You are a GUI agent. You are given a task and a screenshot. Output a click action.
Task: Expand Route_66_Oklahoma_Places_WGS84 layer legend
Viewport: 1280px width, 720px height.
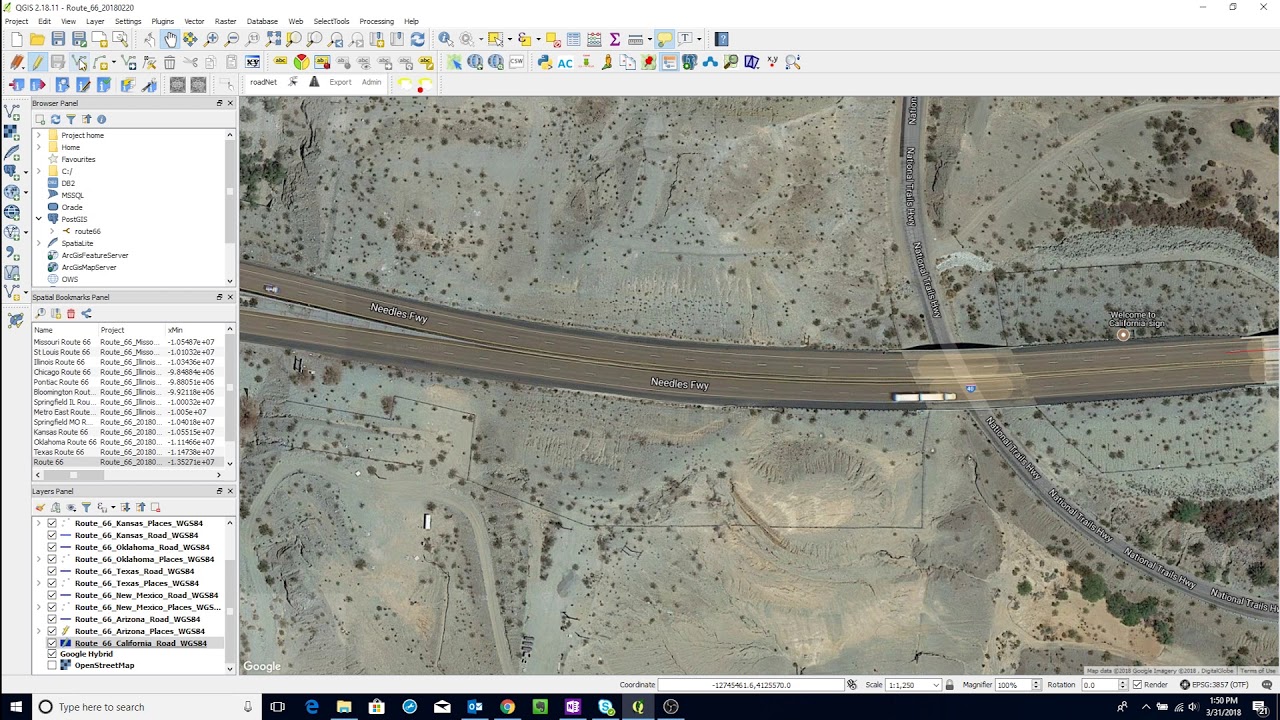tap(38, 559)
